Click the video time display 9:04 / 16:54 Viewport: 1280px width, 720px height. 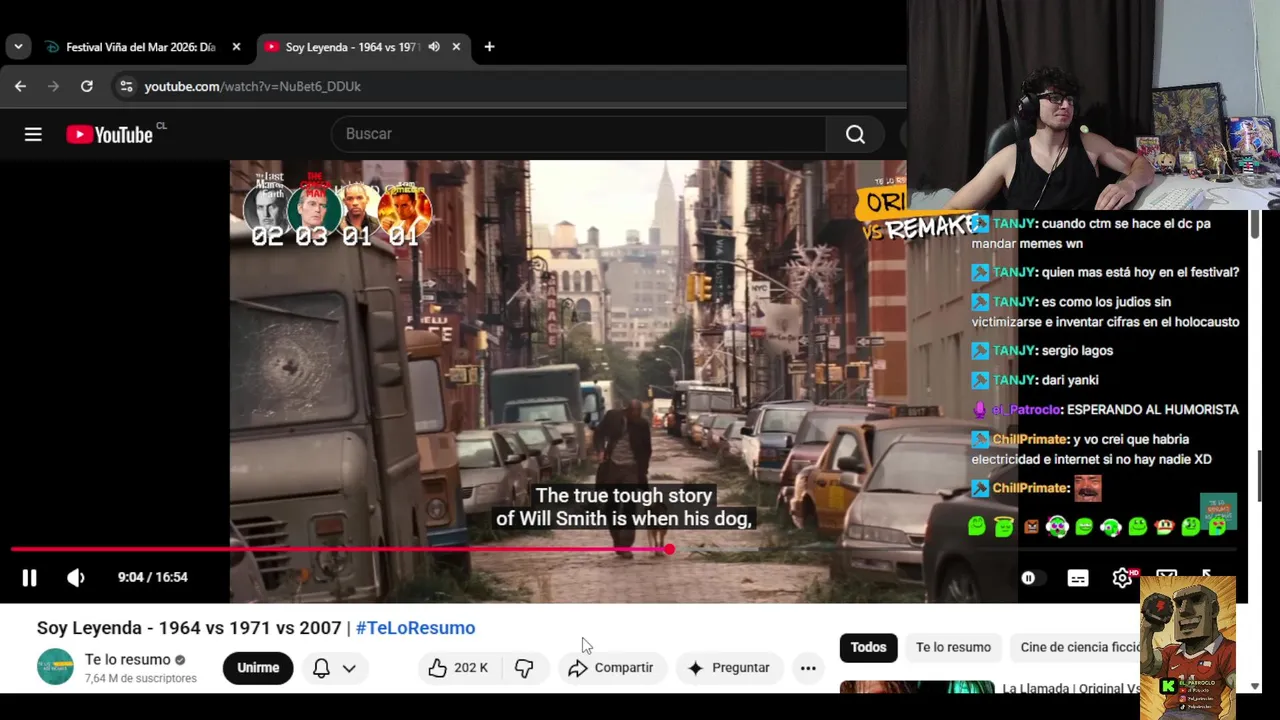pyautogui.click(x=152, y=577)
